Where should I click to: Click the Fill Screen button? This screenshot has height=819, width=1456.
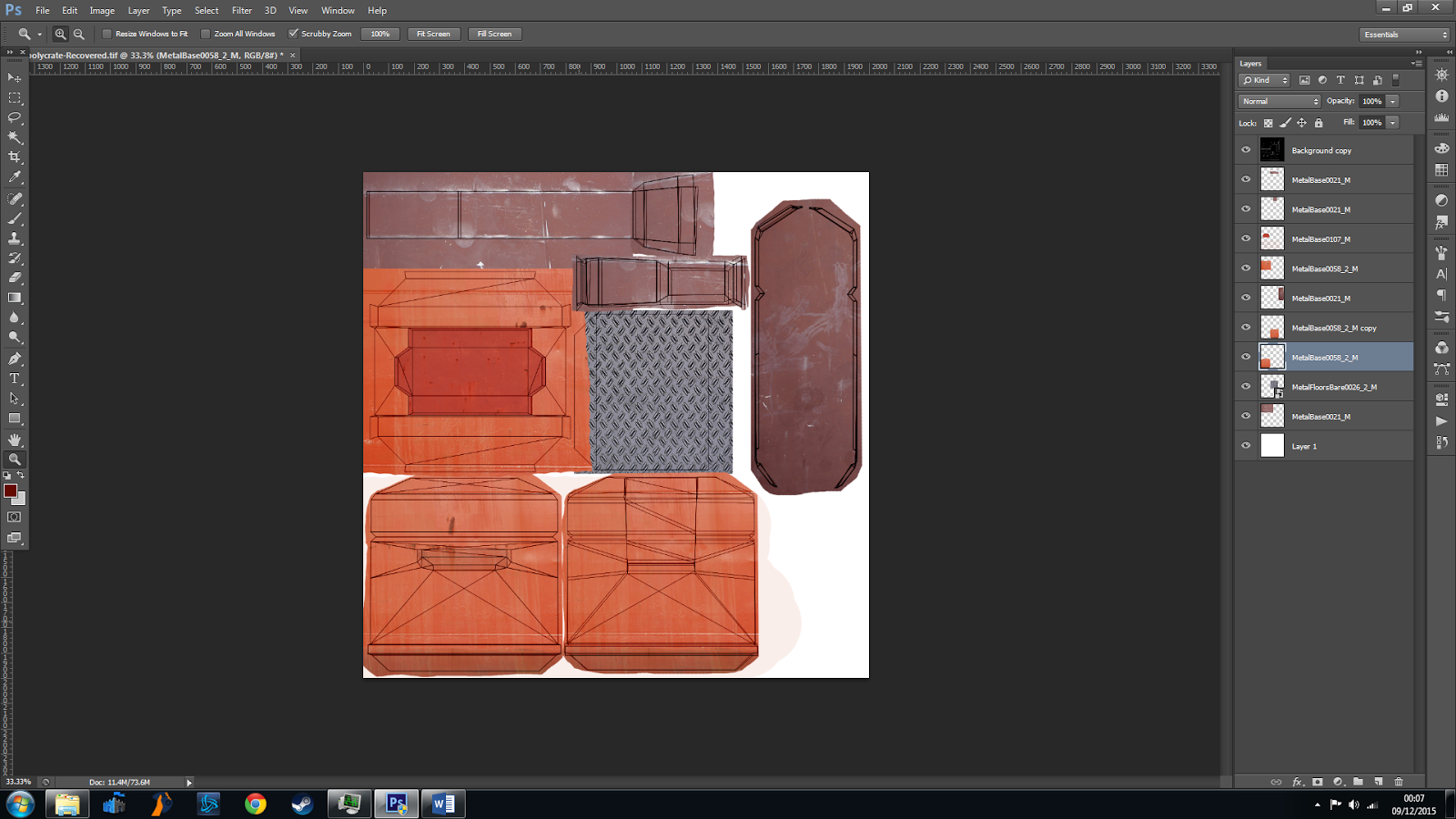(494, 34)
